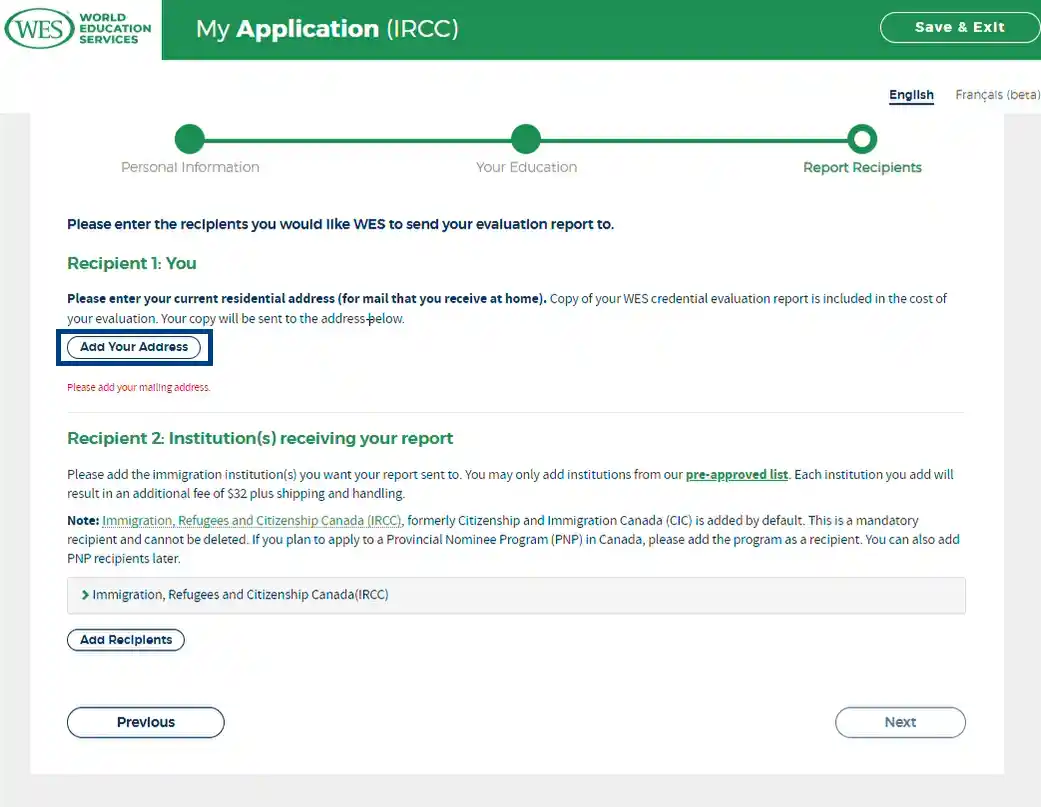Click the Personal Information step label
The image size is (1041, 807).
click(190, 167)
